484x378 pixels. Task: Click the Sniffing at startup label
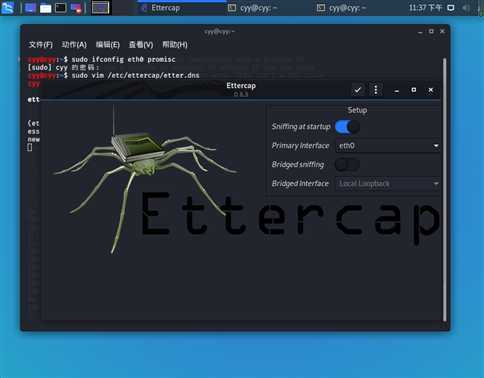tap(301, 127)
